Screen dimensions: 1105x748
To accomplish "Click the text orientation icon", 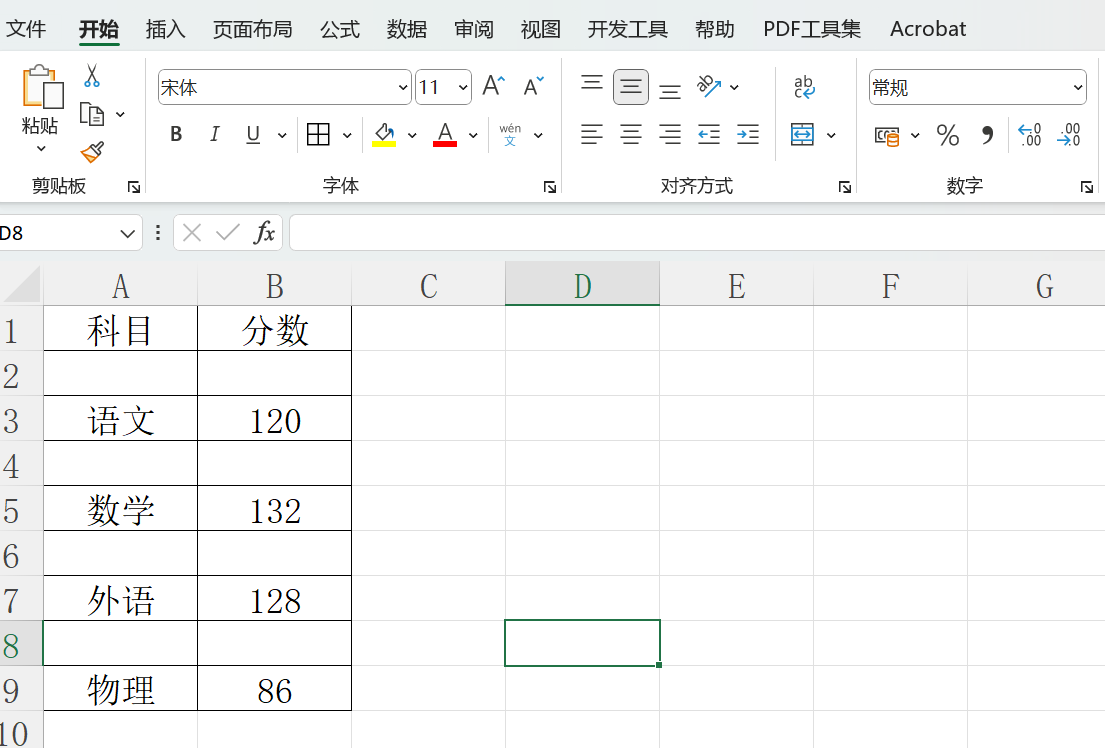I will pos(709,87).
